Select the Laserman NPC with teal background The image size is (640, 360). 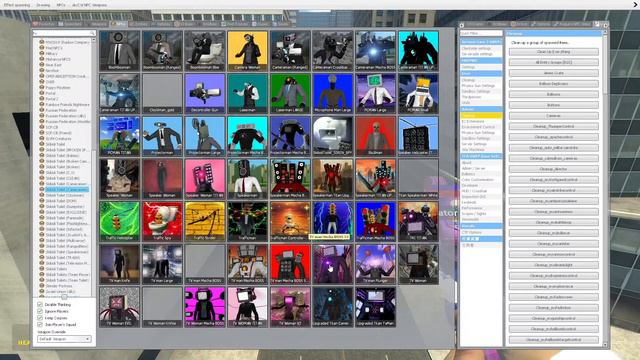247,93
